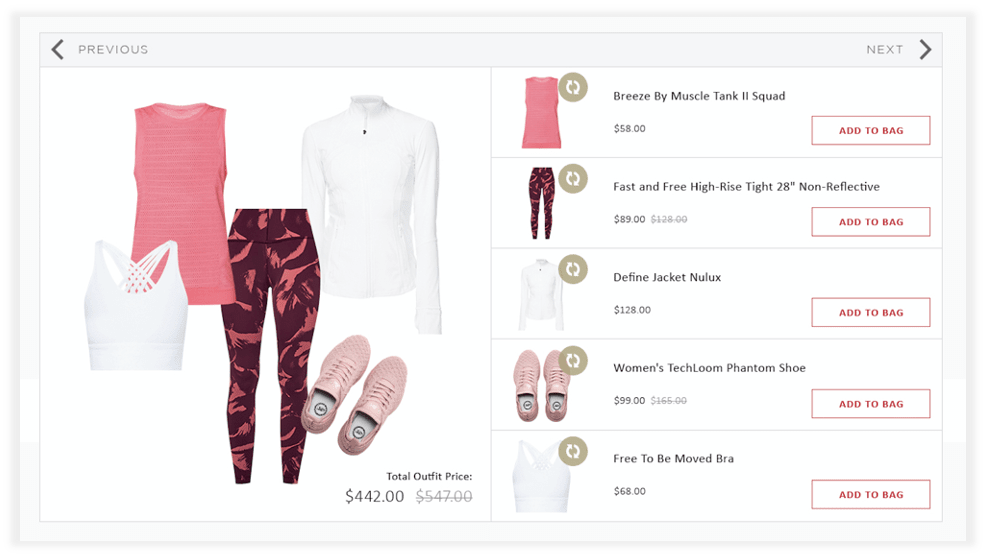
Task: Select the white jacket in outfit collage
Action: click(x=372, y=214)
